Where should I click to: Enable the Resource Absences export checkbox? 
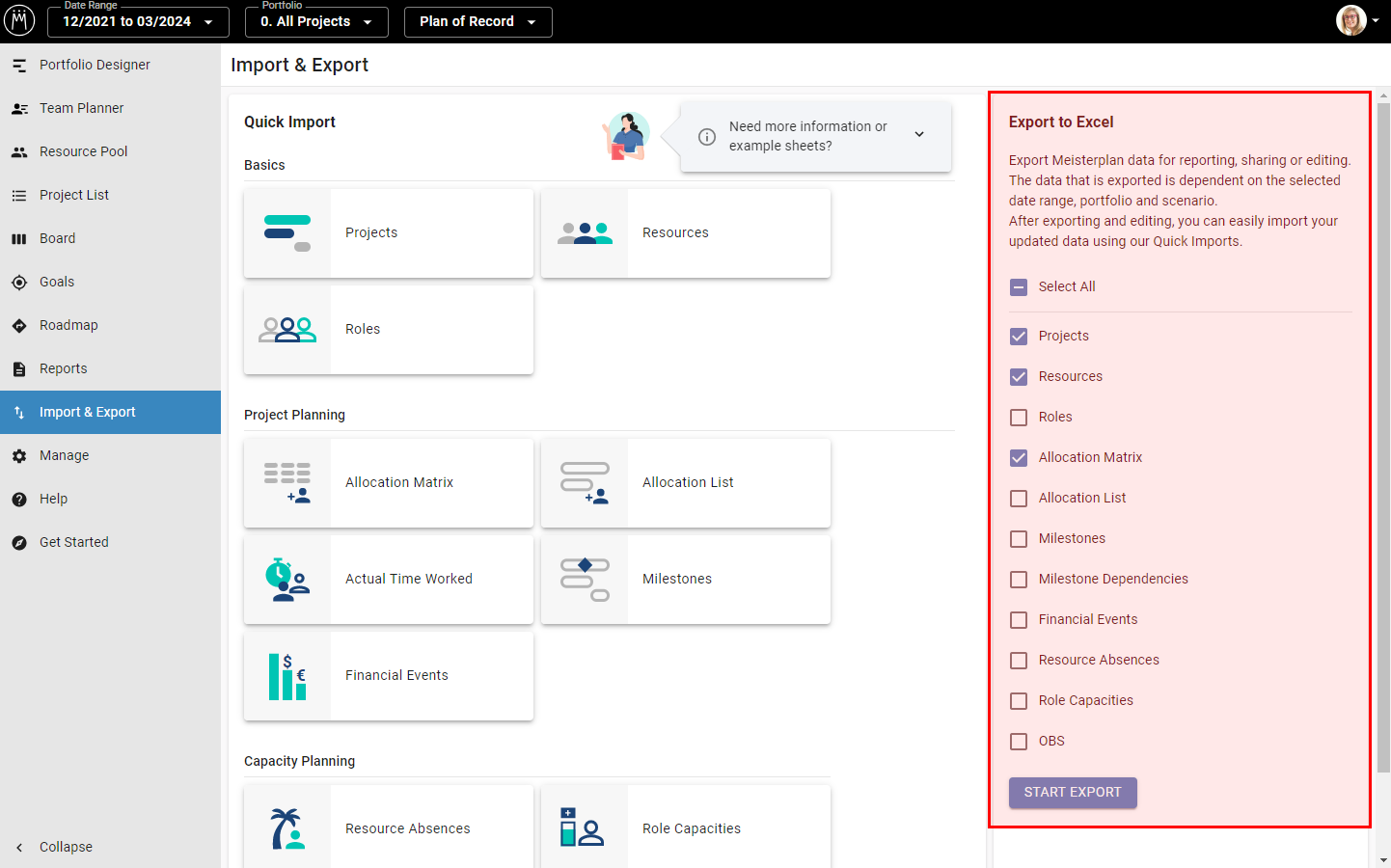pyautogui.click(x=1019, y=661)
